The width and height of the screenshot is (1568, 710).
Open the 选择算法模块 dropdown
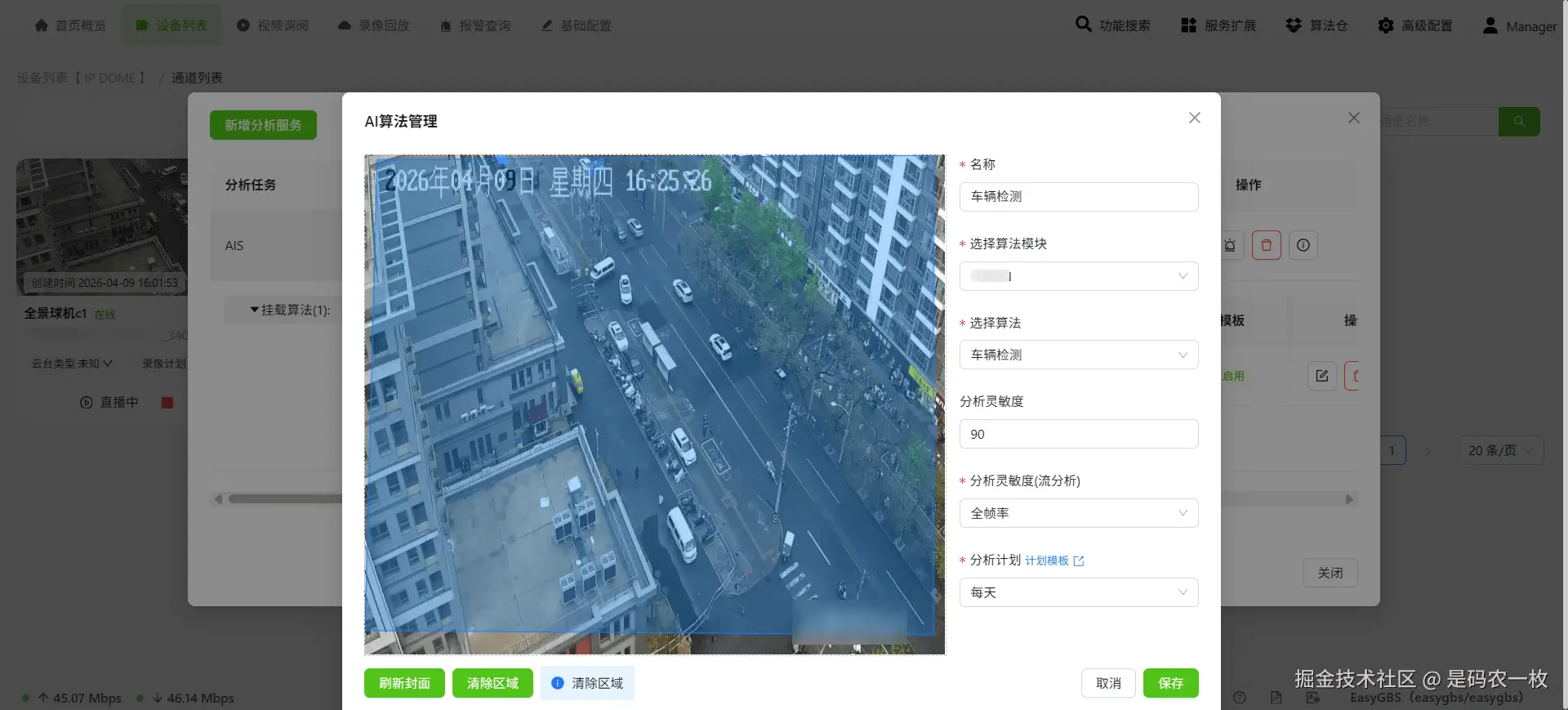1079,276
